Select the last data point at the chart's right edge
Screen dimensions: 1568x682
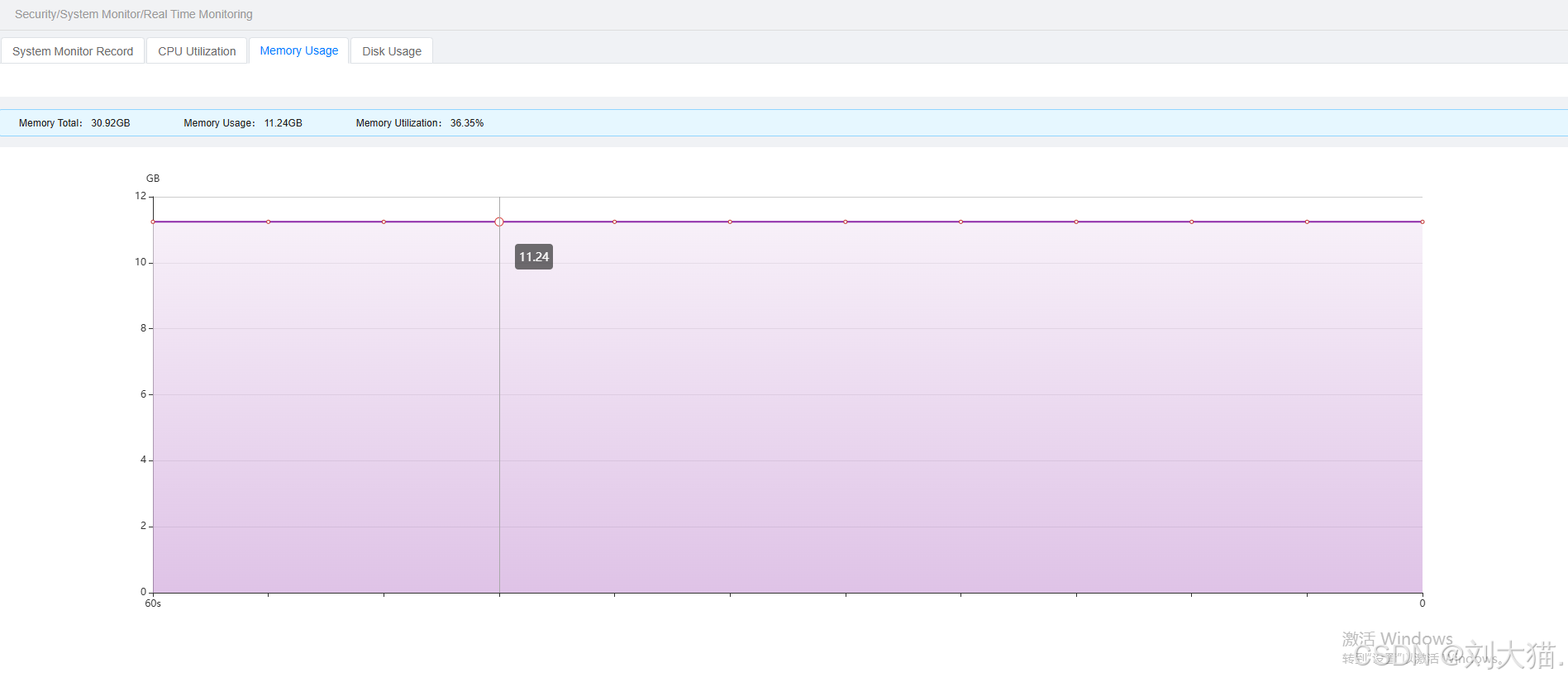tap(1422, 222)
